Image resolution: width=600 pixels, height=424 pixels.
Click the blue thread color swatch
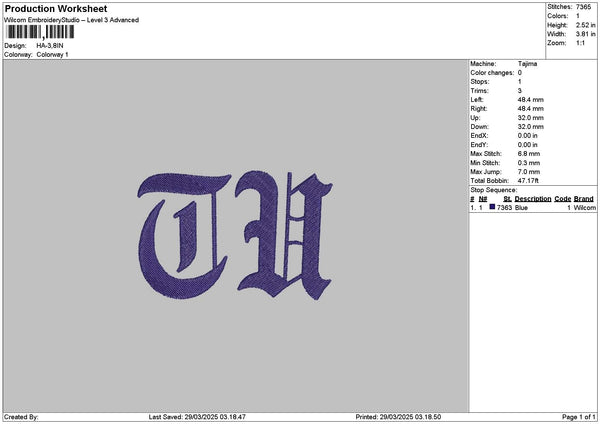tap(492, 207)
